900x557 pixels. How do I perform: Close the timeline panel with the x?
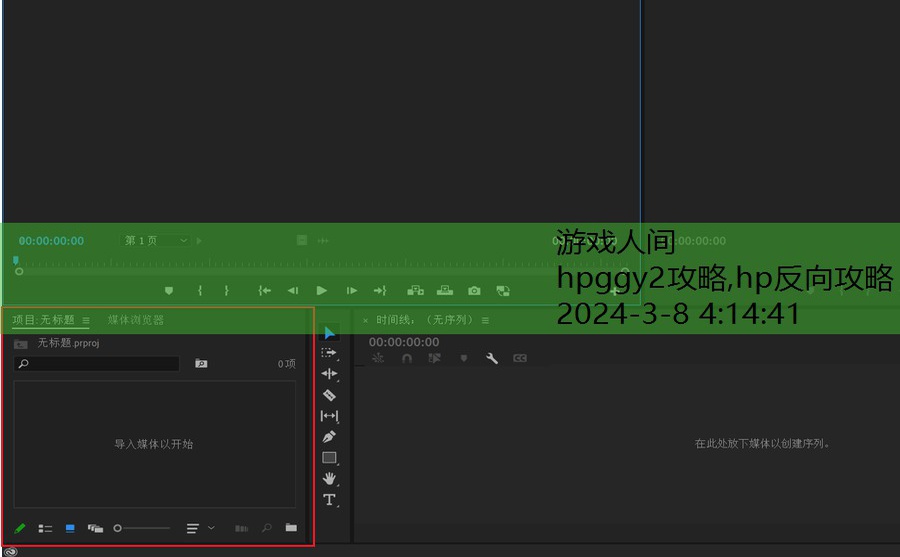click(366, 320)
